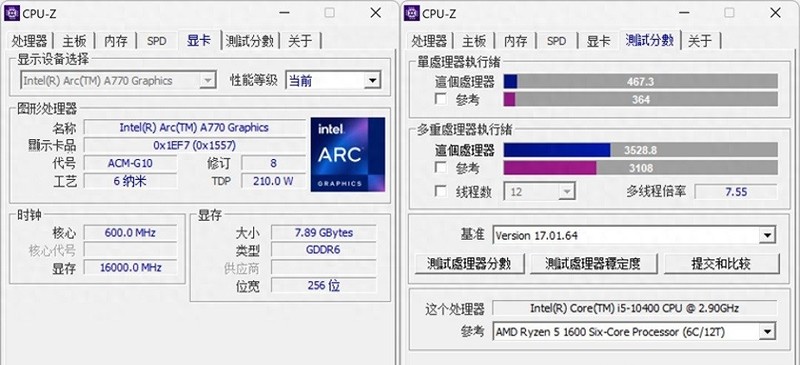
Task: Click 測試處理器分數 button
Action: [468, 263]
